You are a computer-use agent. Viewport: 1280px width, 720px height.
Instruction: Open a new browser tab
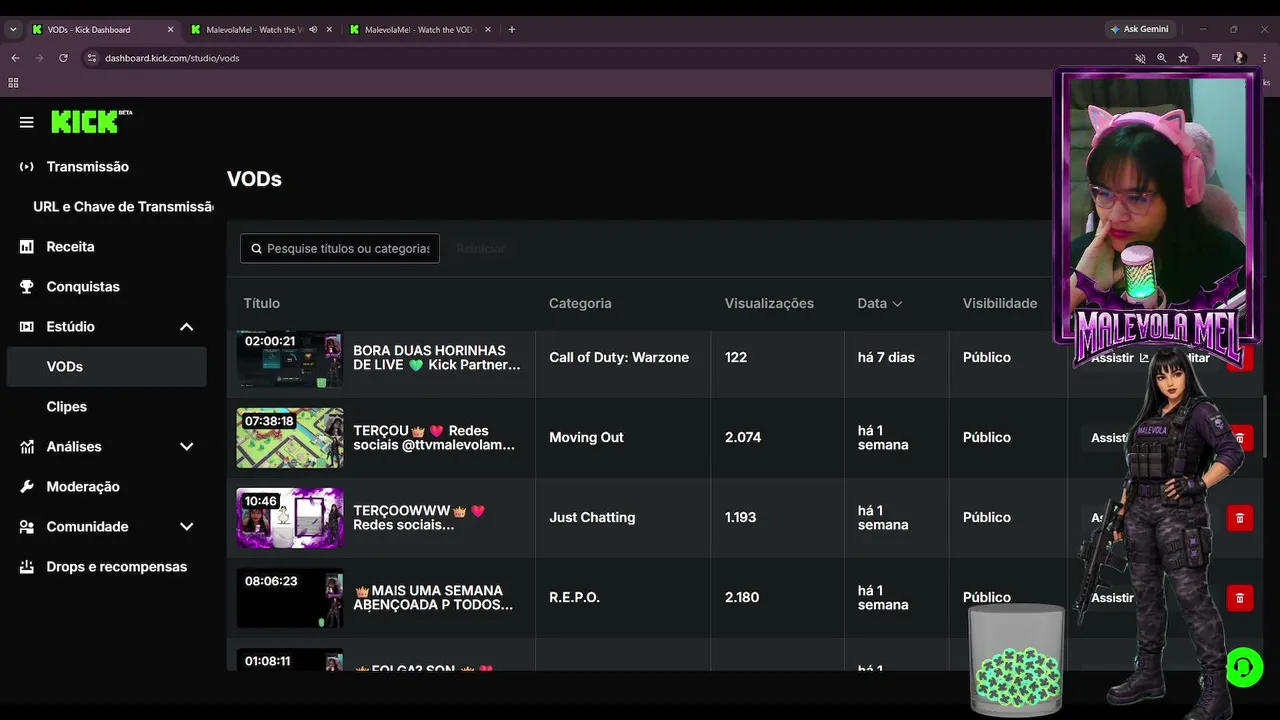click(x=512, y=30)
